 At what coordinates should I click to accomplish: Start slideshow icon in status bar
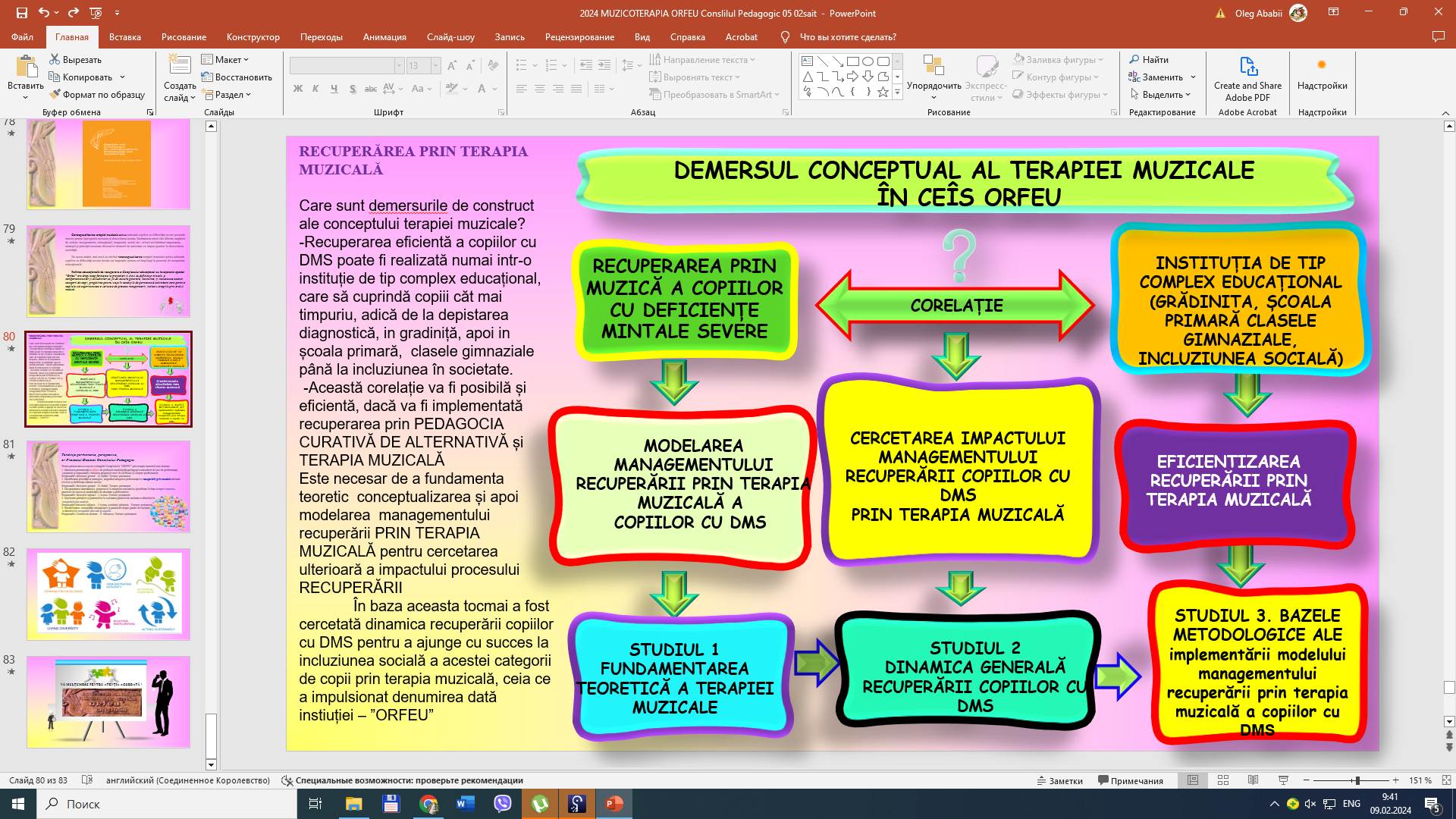pos(1283,780)
